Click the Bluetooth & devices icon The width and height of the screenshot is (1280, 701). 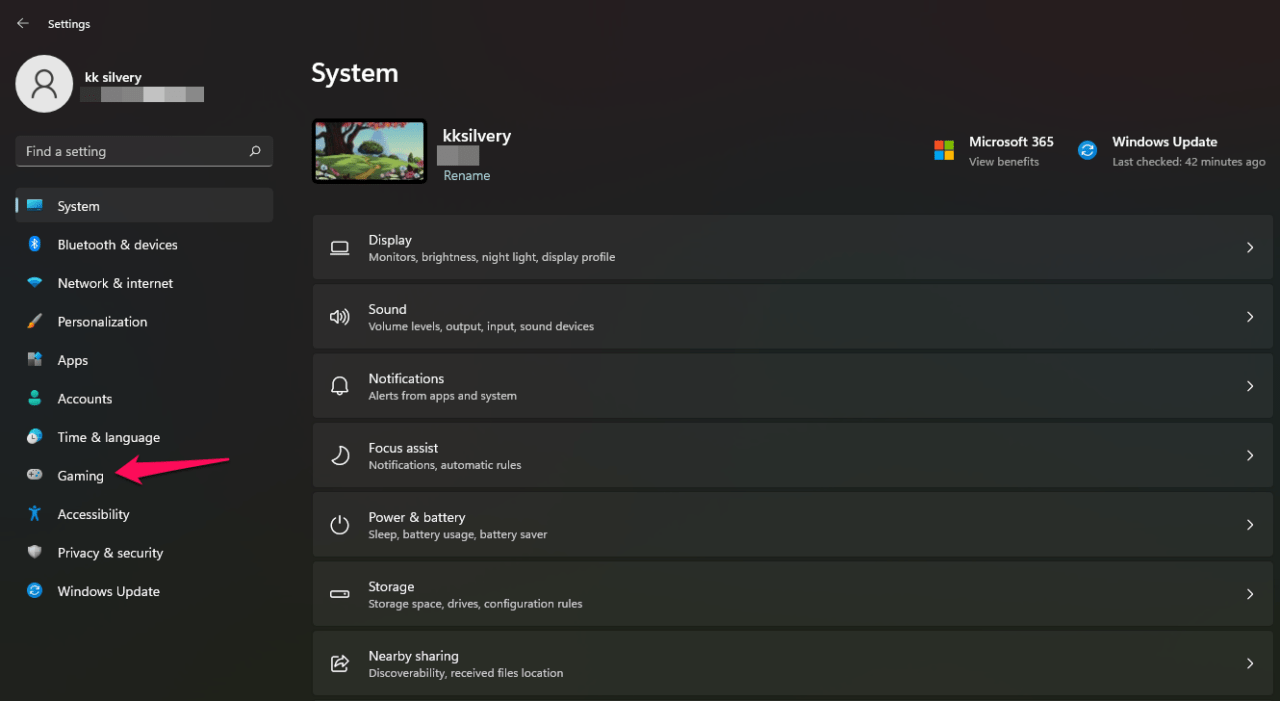35,245
